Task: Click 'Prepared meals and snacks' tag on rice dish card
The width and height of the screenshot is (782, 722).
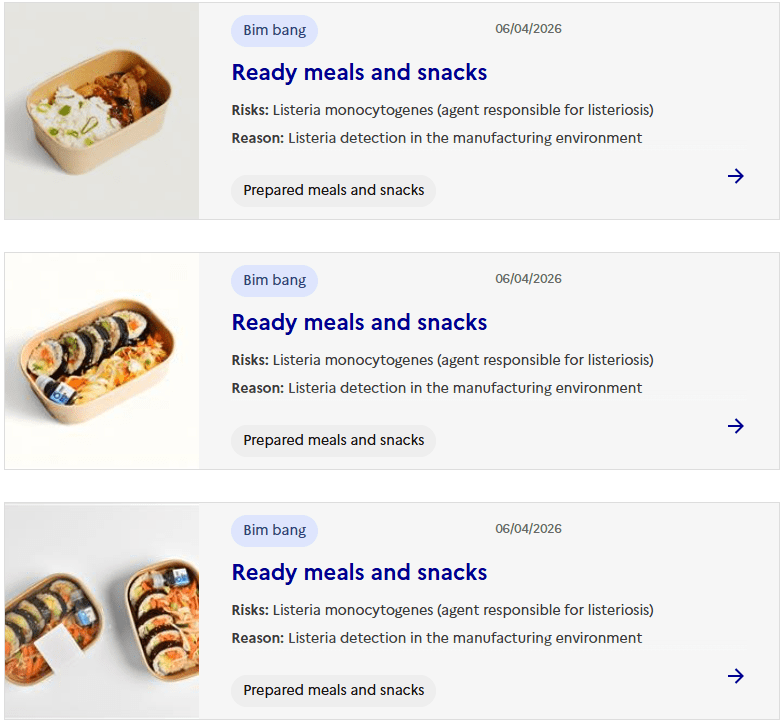Action: (x=333, y=190)
